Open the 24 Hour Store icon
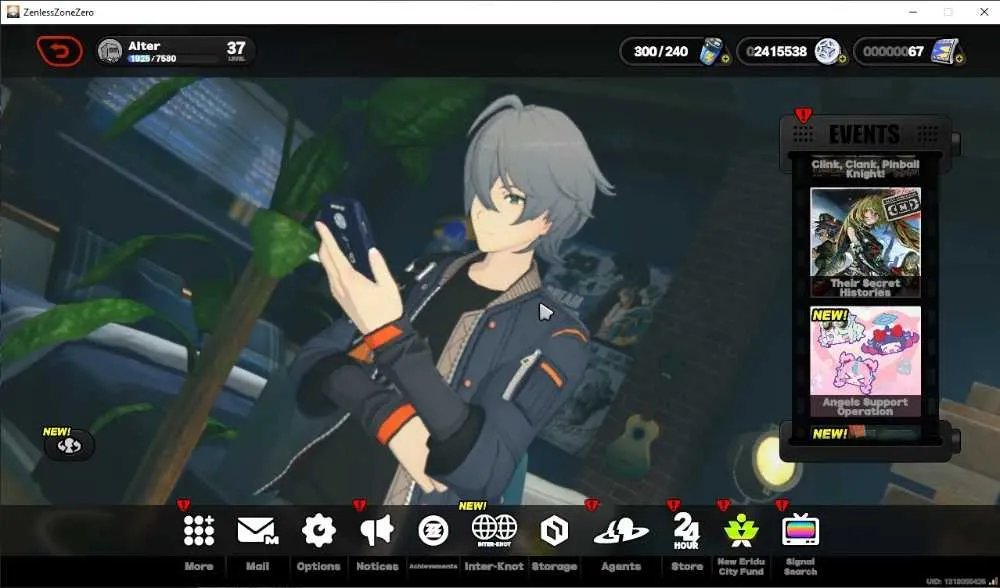The height and width of the screenshot is (588, 1000). click(x=686, y=531)
